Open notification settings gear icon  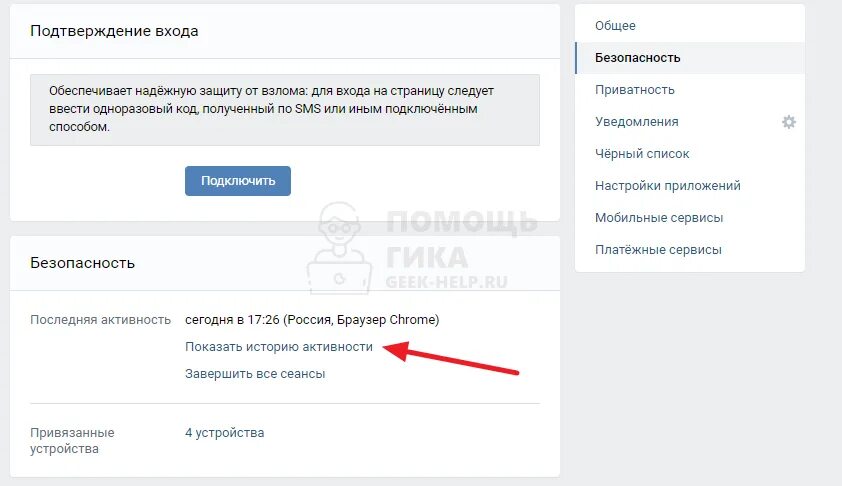coord(788,122)
